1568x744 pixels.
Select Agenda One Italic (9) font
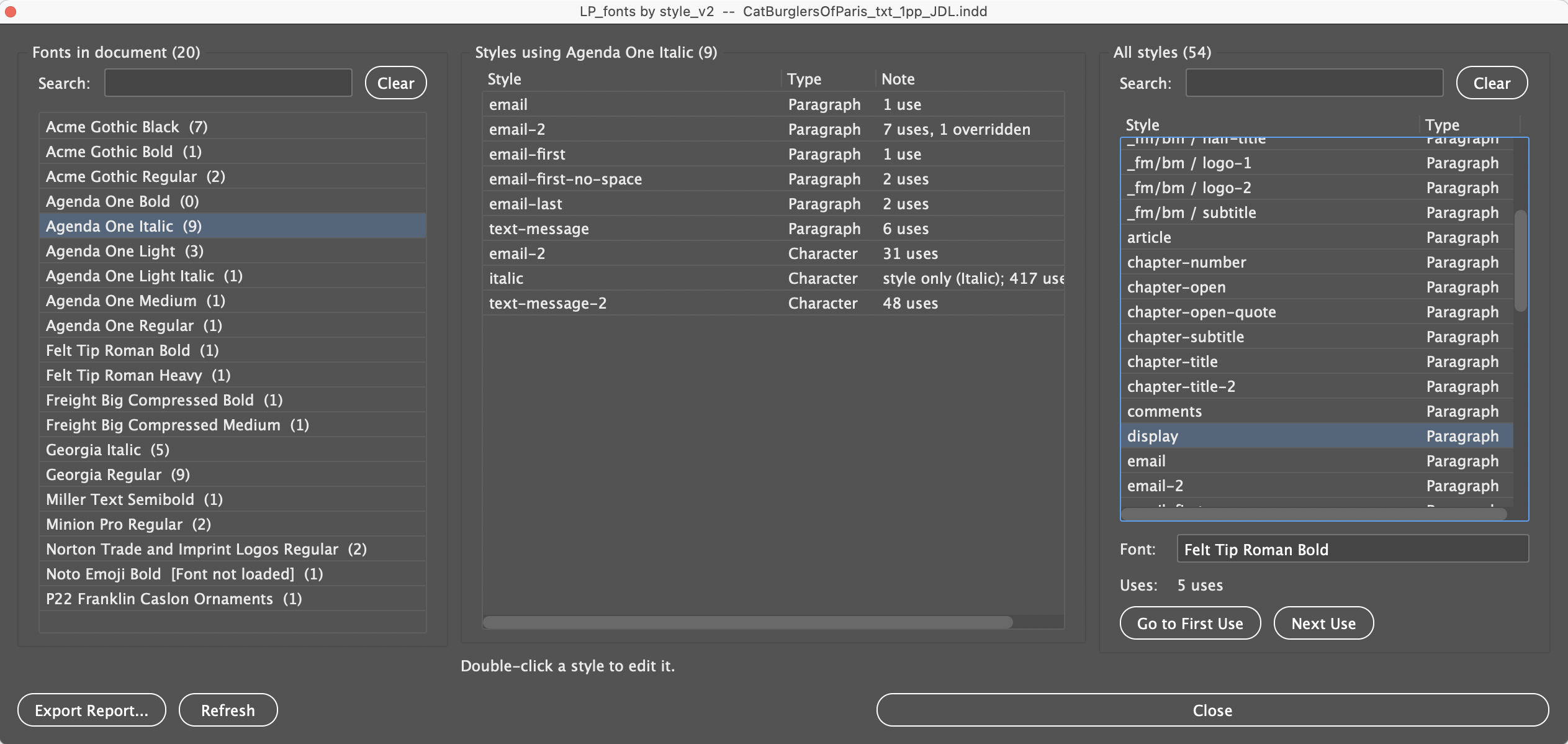[233, 226]
